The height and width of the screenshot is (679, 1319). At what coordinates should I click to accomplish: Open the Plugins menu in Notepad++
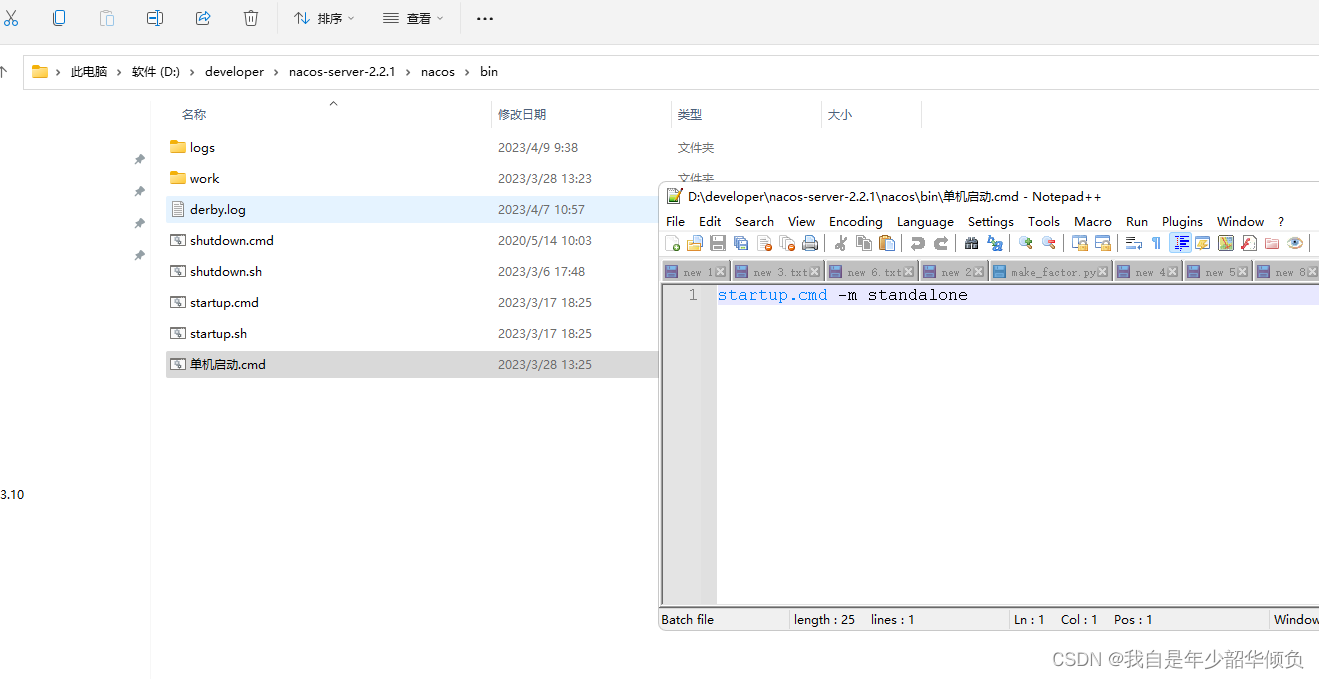coord(1182,221)
